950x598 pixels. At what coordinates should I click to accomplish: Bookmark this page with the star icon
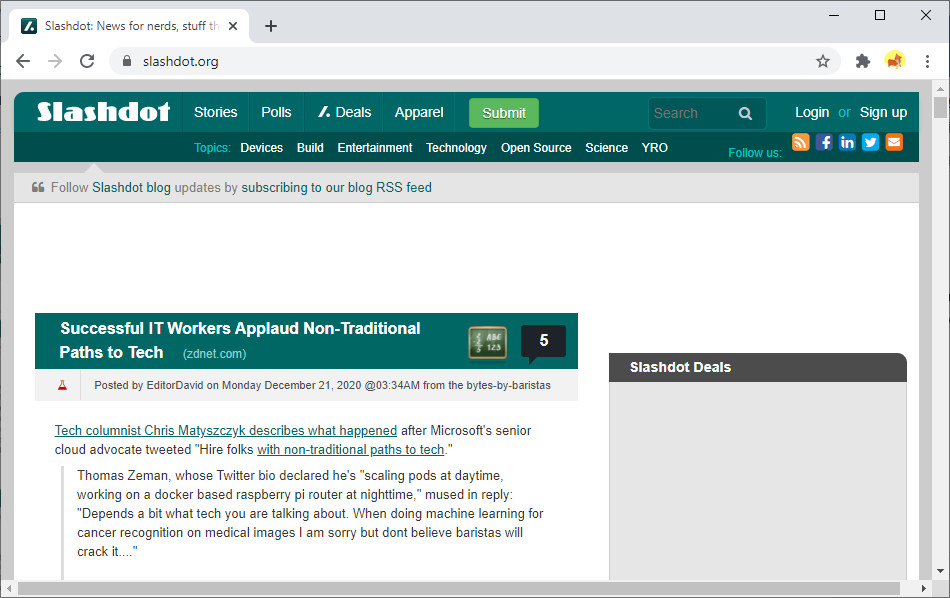click(x=822, y=61)
